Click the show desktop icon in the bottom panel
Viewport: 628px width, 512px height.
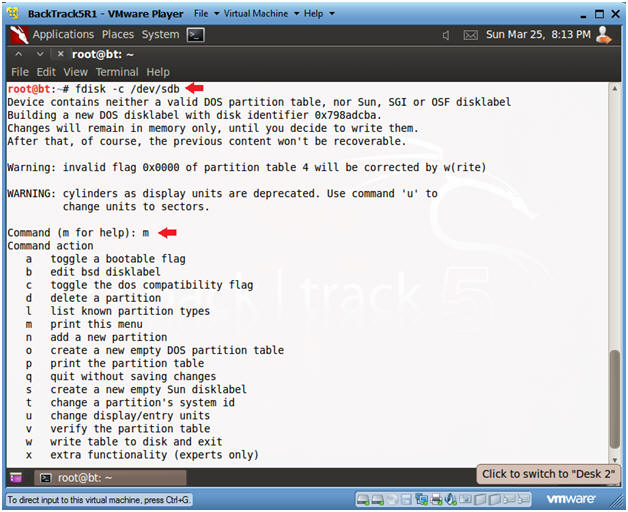(16, 478)
